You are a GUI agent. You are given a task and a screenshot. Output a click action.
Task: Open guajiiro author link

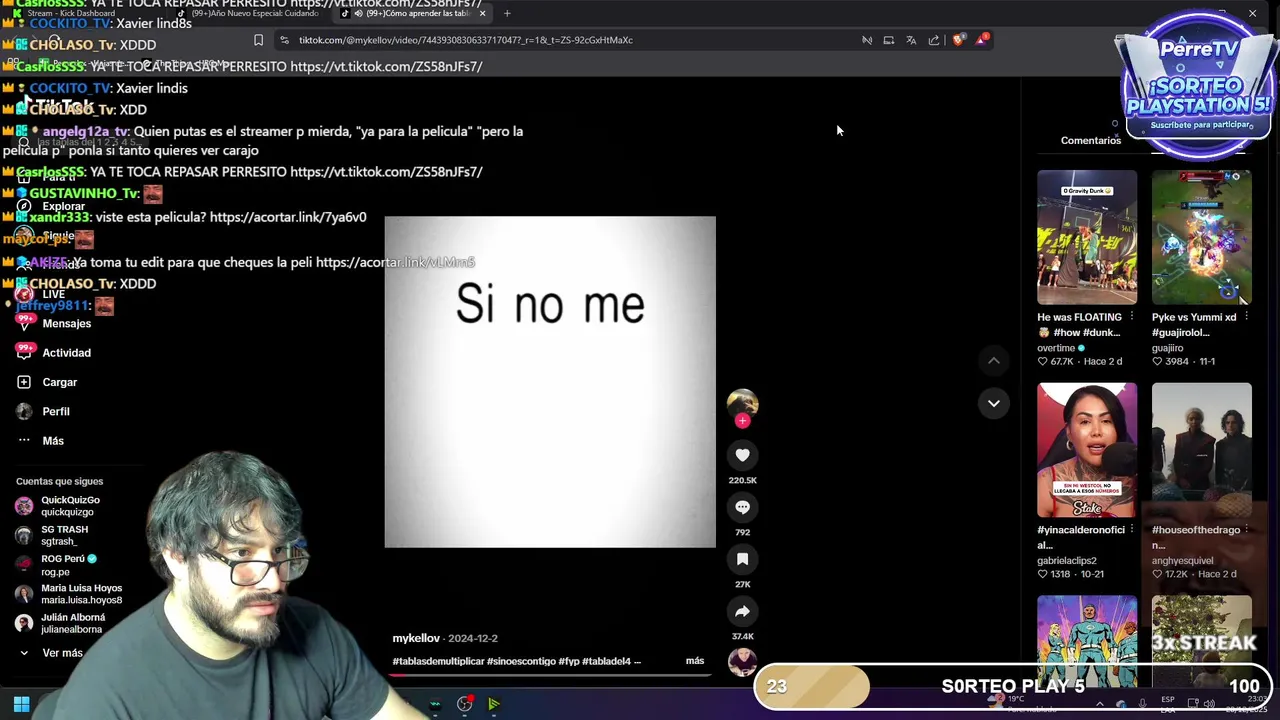tap(1167, 348)
